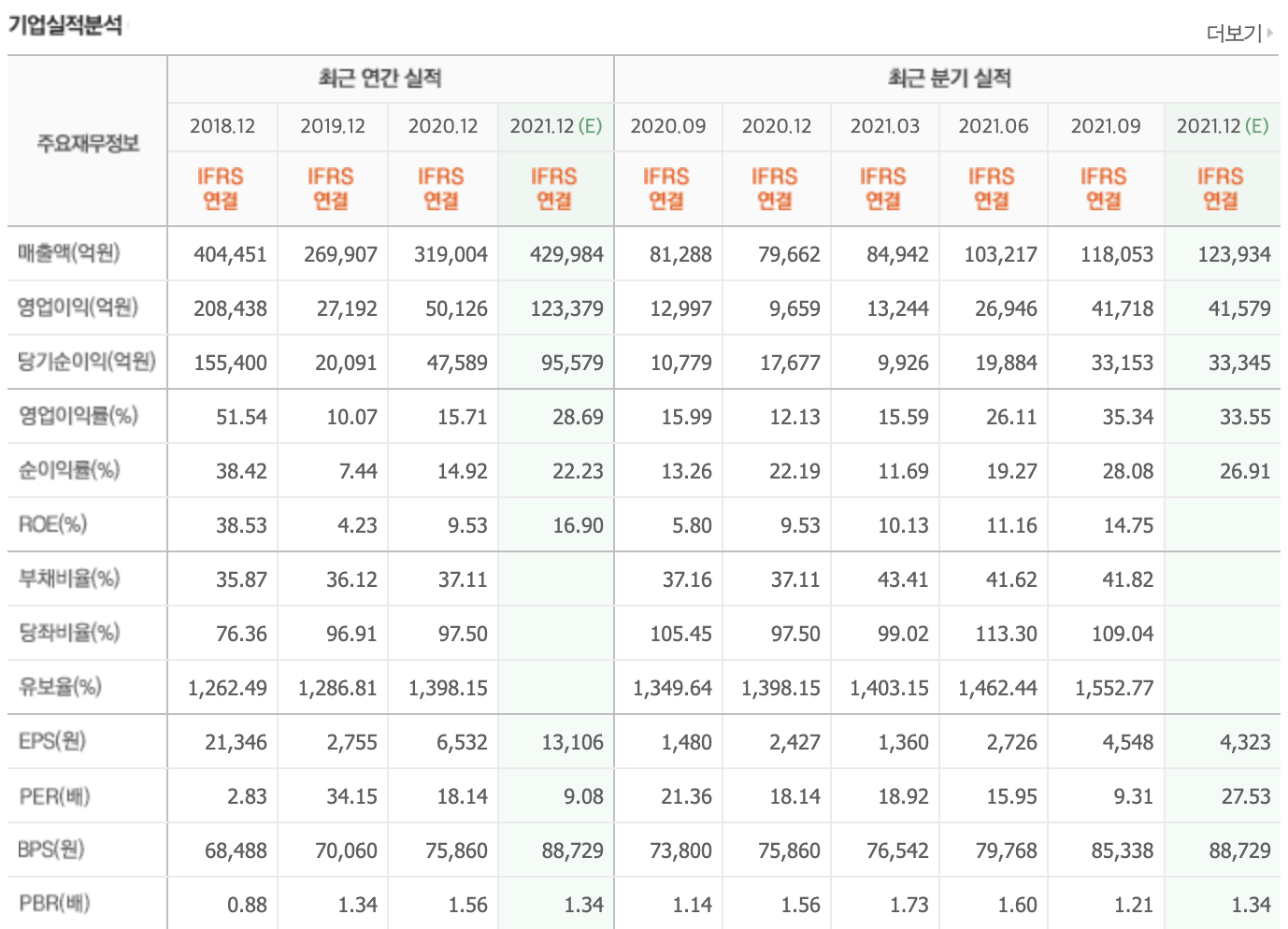This screenshot has width=1288, height=929.
Task: Click the EPS(원) row label
Action: [52, 741]
